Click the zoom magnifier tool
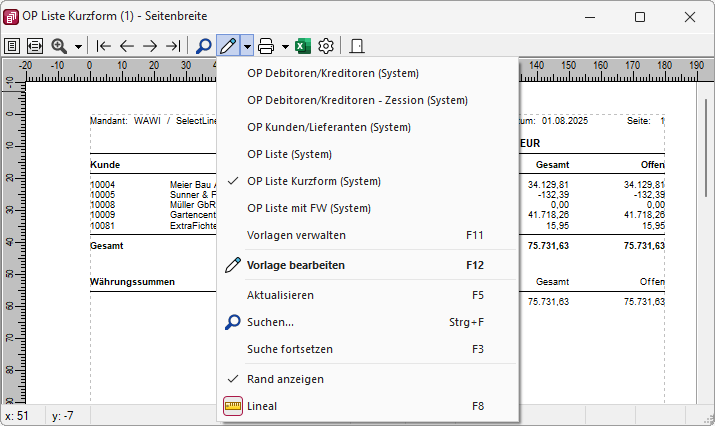 pos(59,46)
